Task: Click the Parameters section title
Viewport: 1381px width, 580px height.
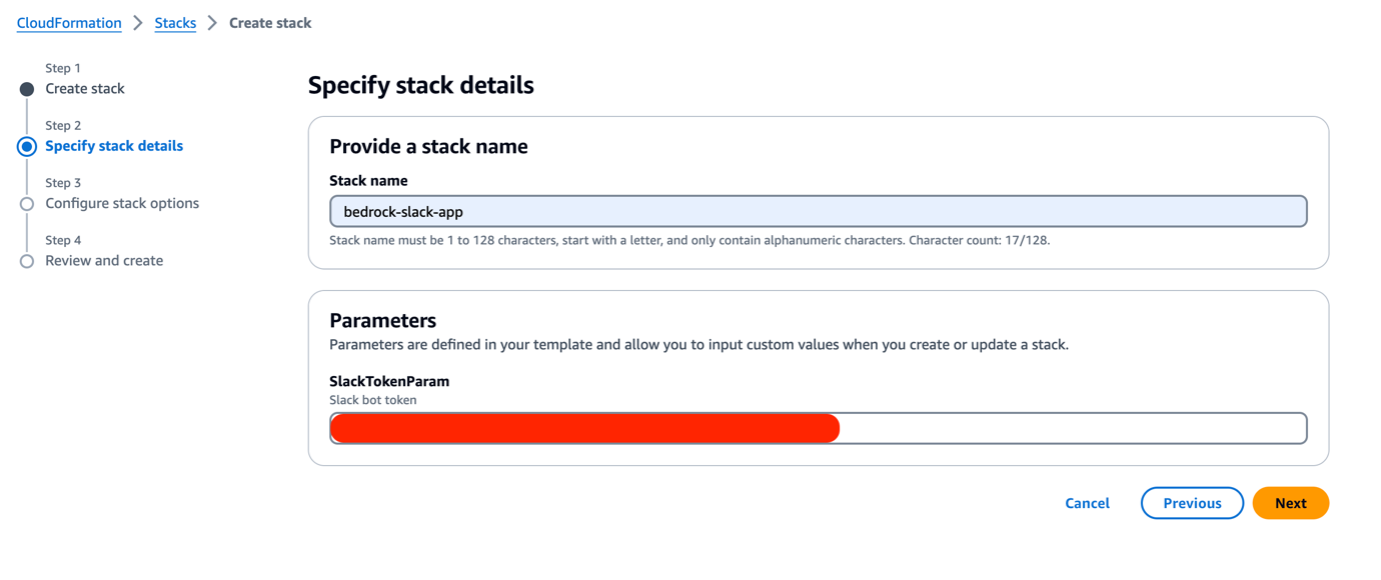Action: tap(383, 320)
